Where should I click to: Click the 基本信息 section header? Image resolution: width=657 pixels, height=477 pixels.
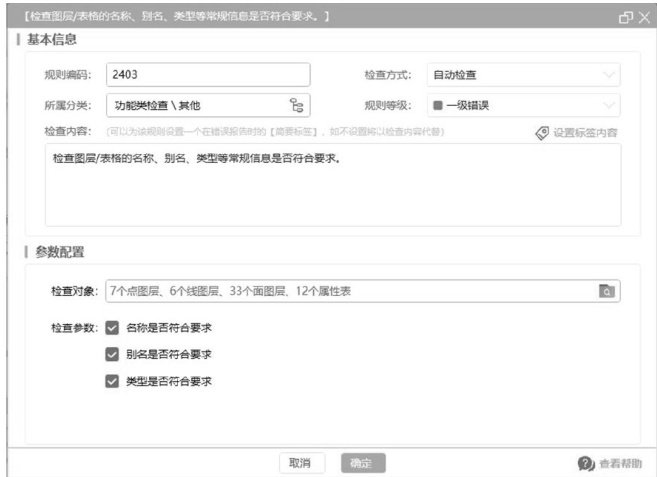tap(50, 40)
